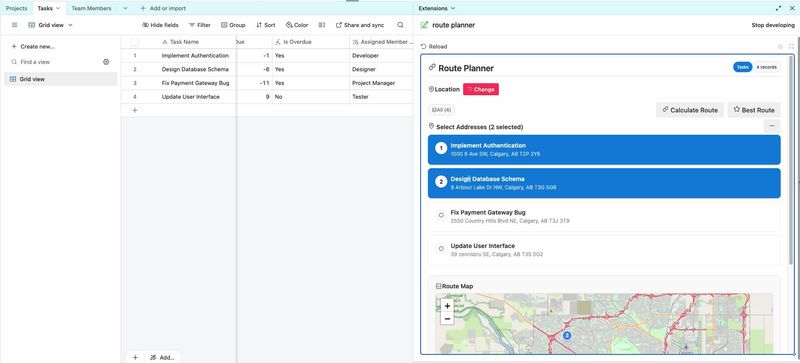The width and height of the screenshot is (800, 363).
Task: Select the Update User Interface radio circle
Action: (x=441, y=249)
